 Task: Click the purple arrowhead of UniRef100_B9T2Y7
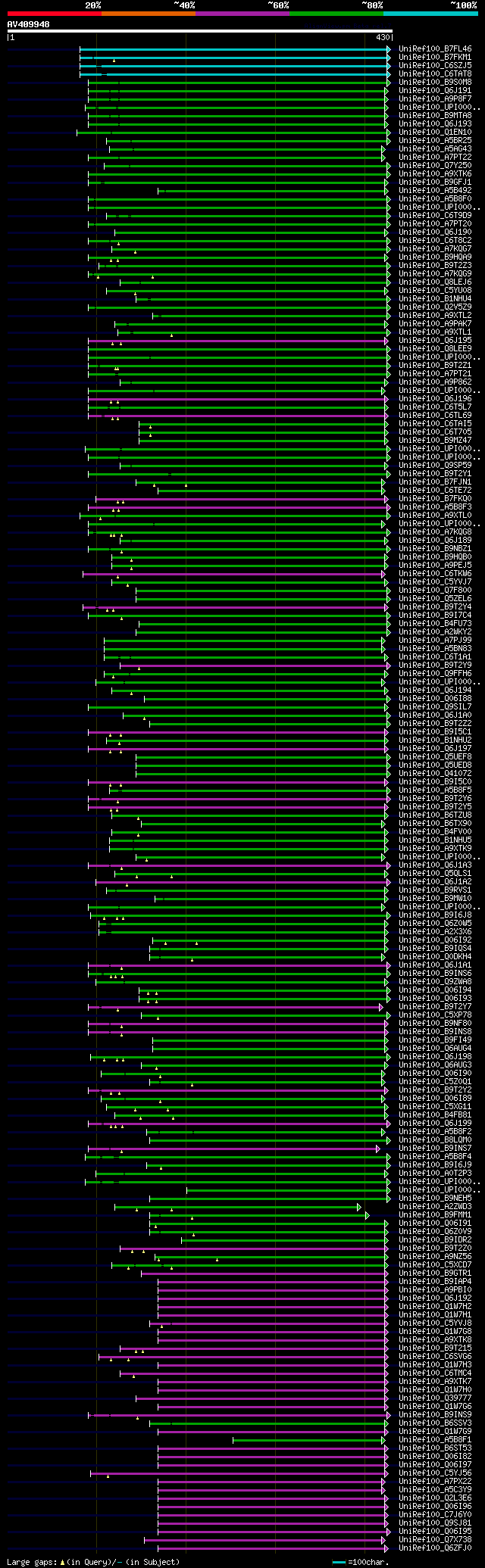381,1007
